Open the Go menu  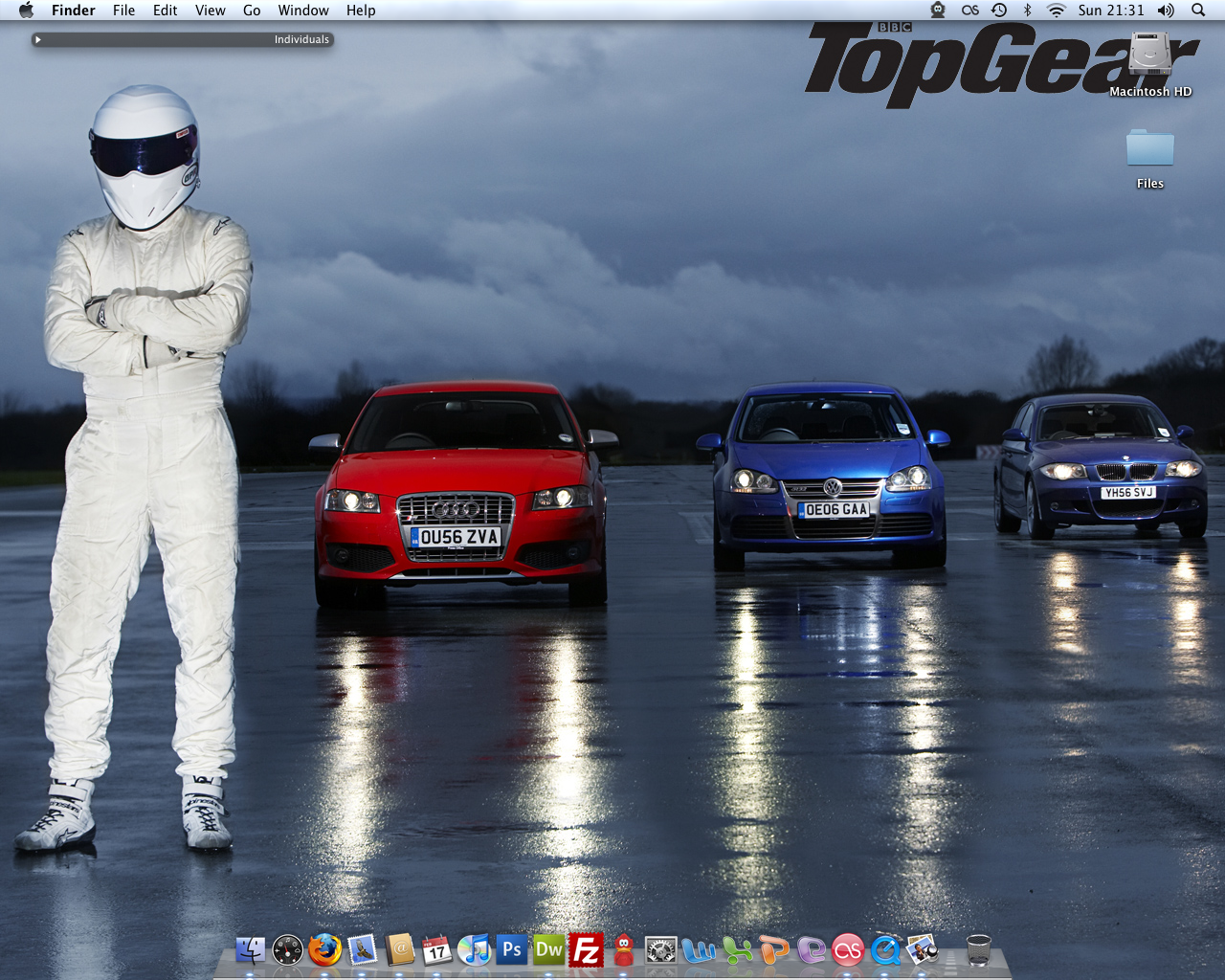pos(252,11)
